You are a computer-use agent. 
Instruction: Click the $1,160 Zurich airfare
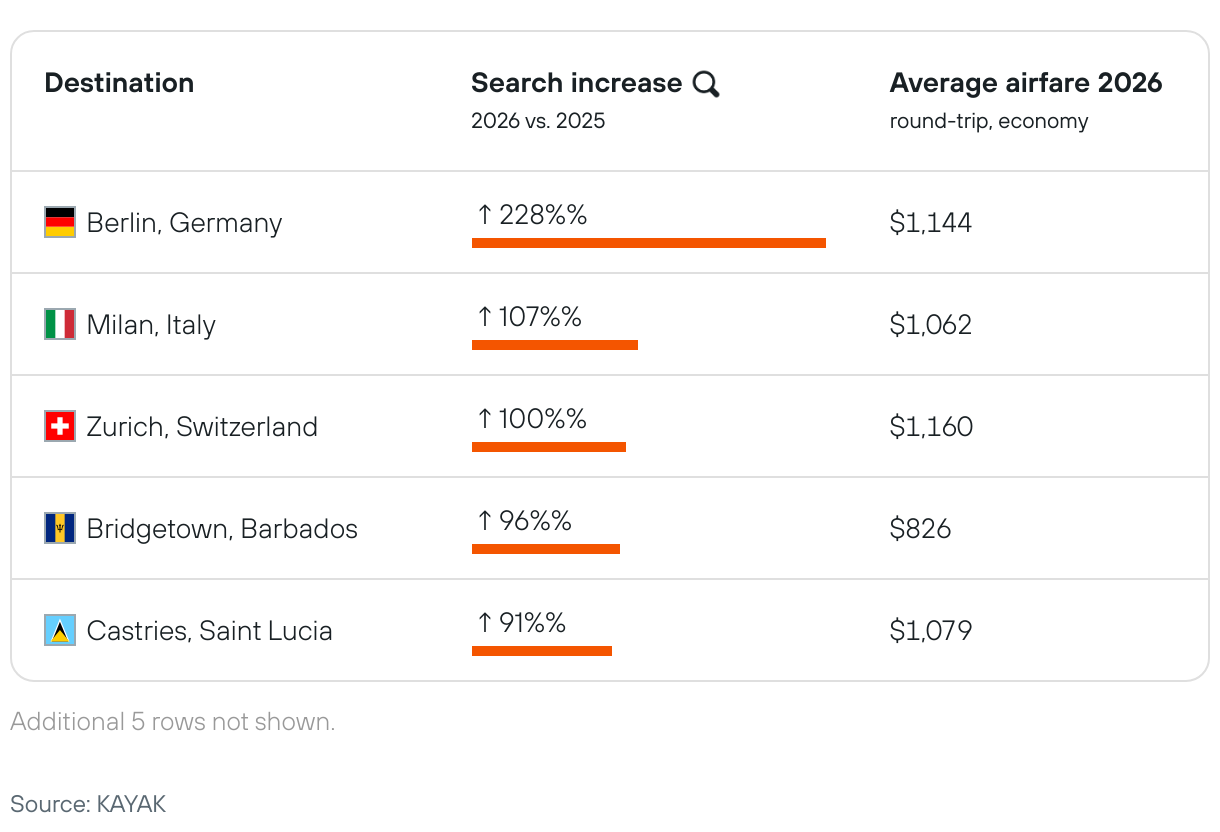(930, 426)
